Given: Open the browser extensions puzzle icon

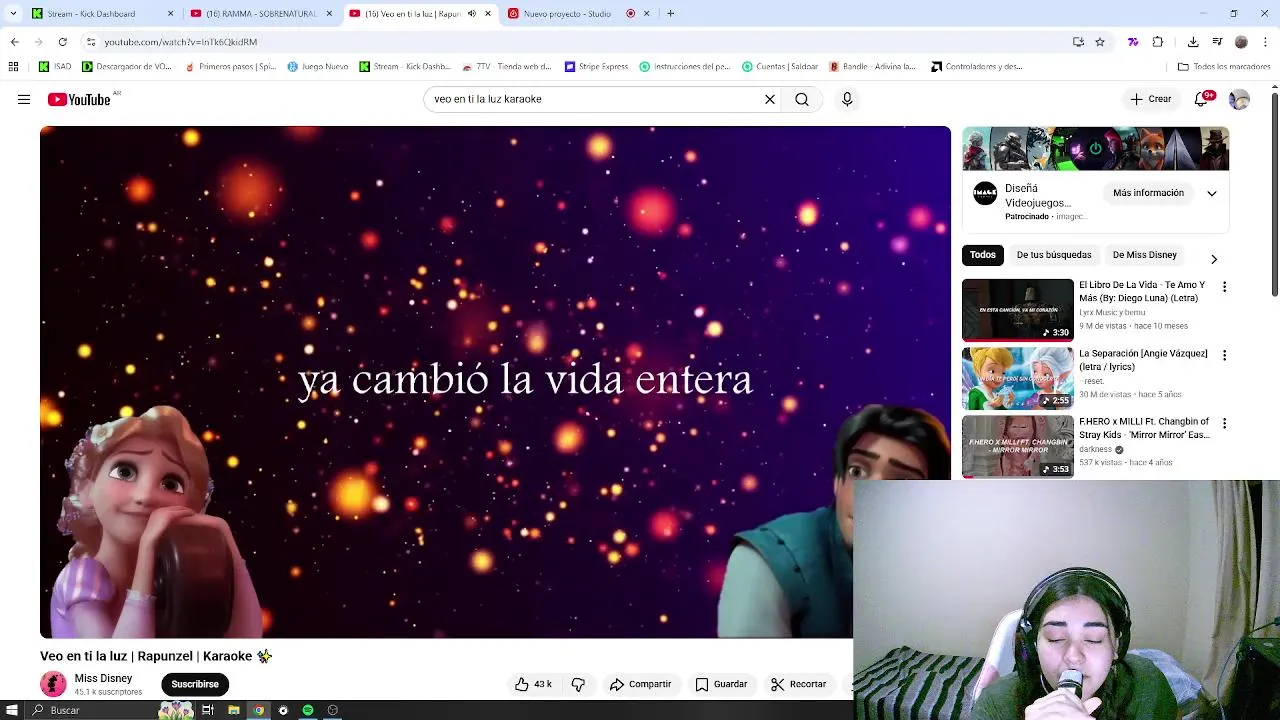Looking at the screenshot, I should tap(1158, 42).
